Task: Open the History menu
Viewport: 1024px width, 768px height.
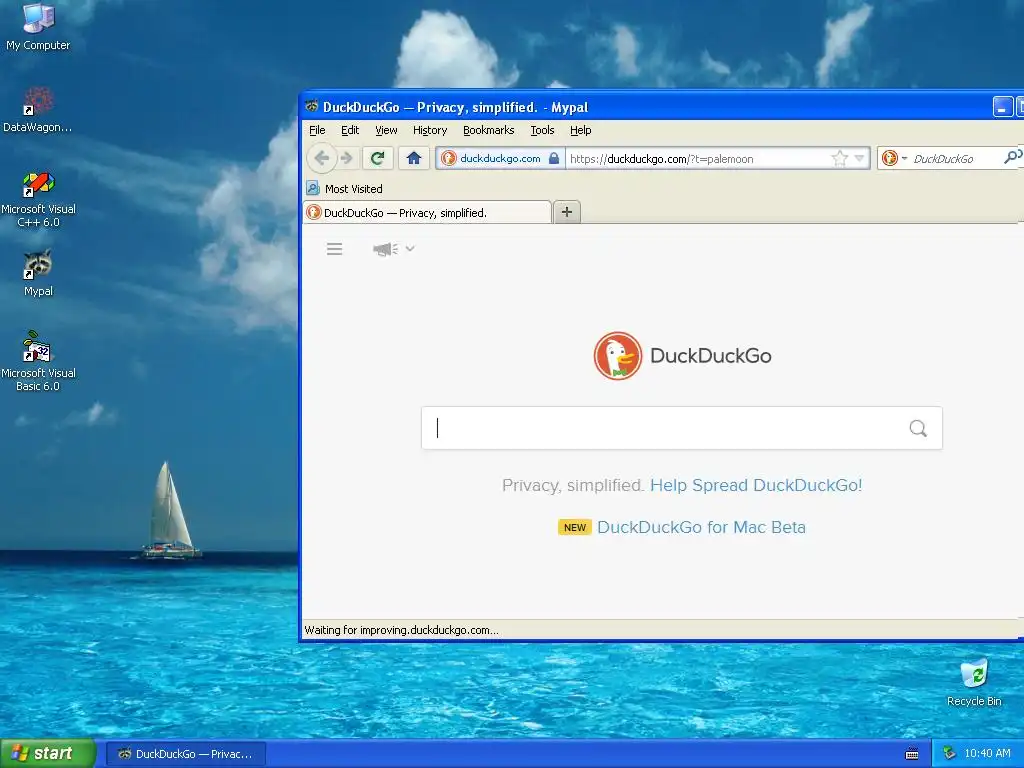Action: 430,130
